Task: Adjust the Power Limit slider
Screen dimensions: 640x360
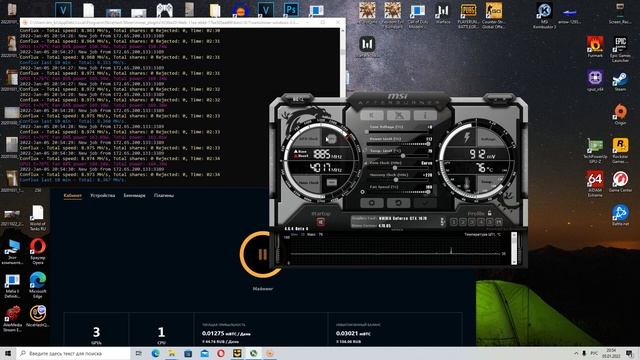Action: click(398, 144)
